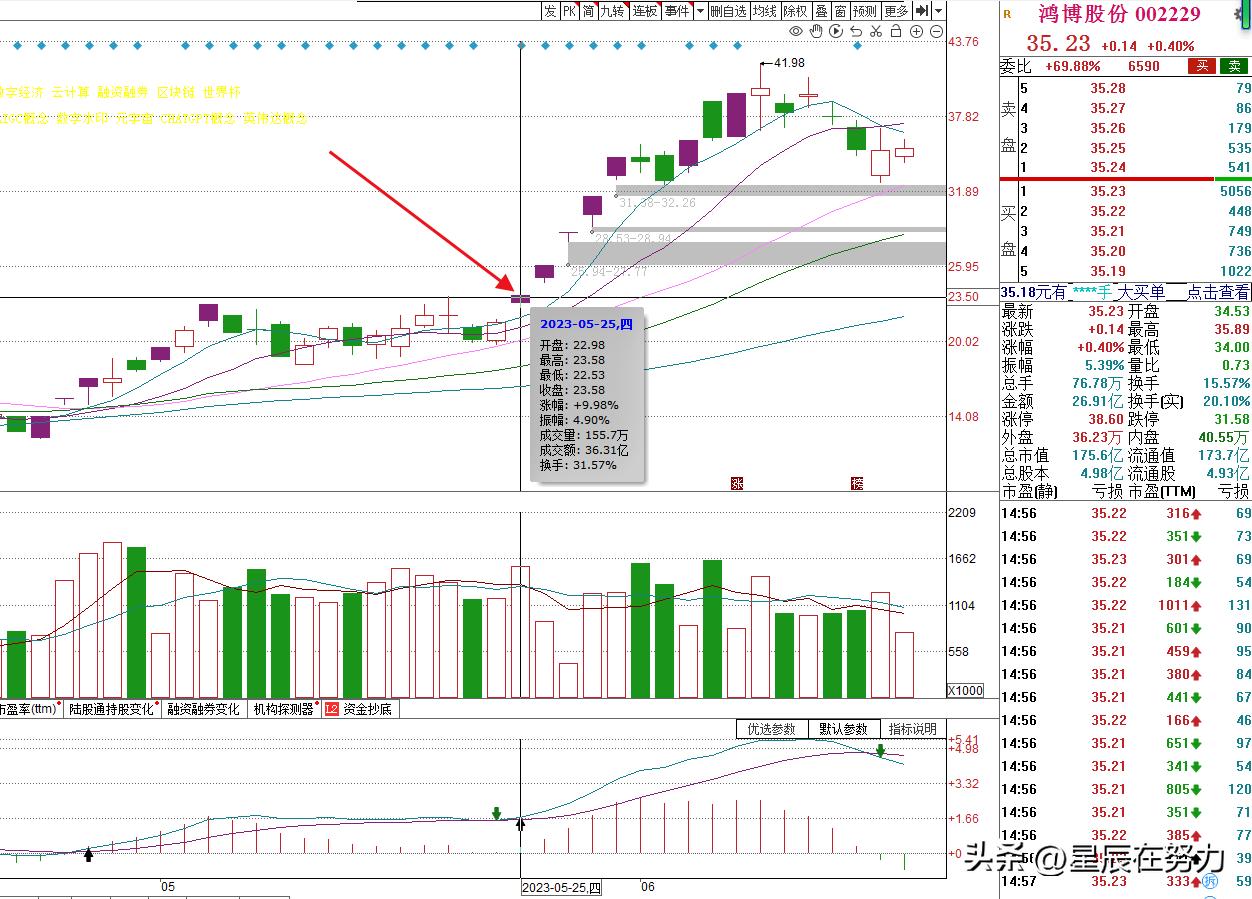Viewport: 1252px width, 899px height.
Task: Toggle 均线 moving averages
Action: coord(765,11)
